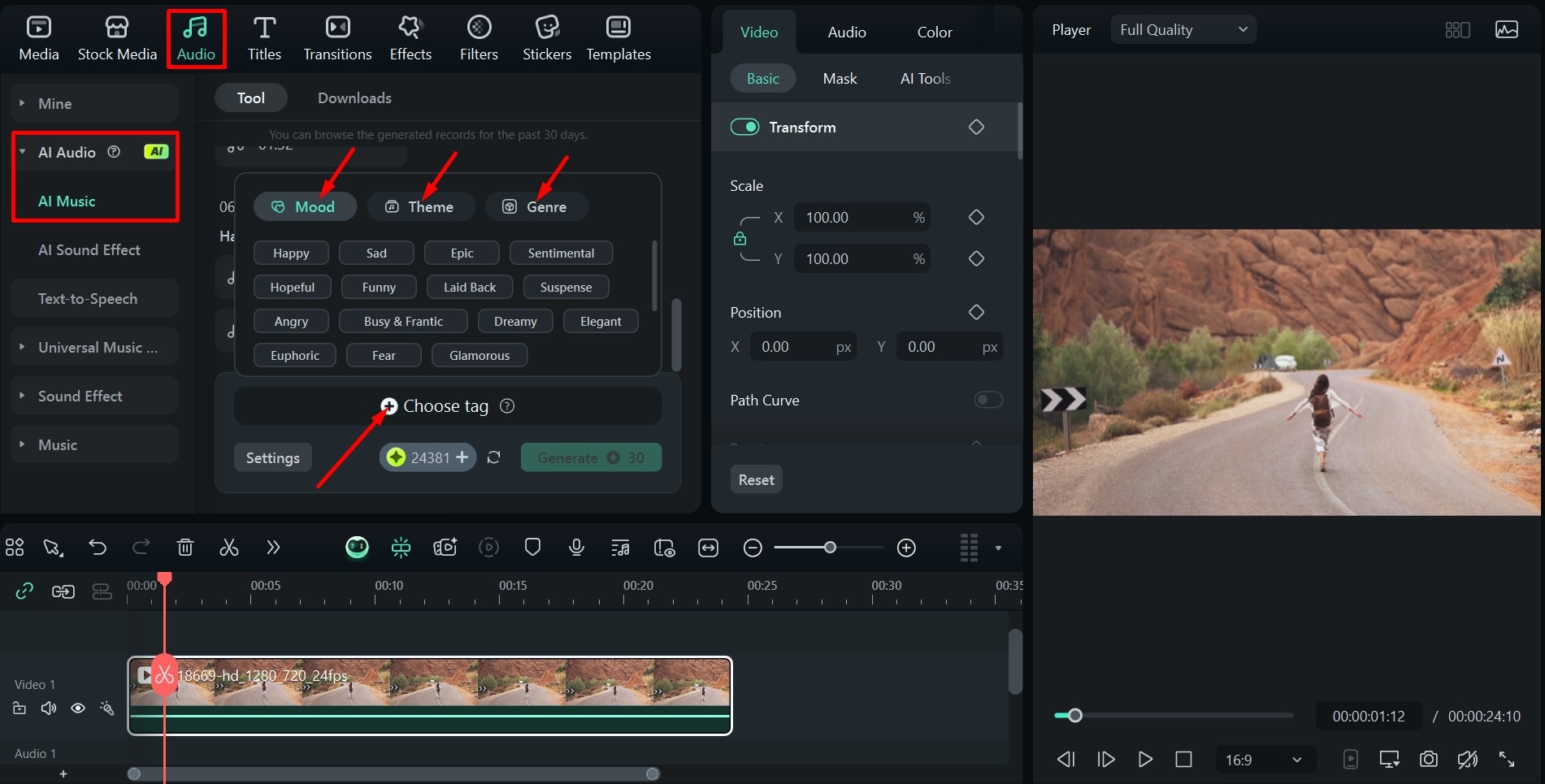The width and height of the screenshot is (1545, 784).
Task: Open the Media library tab
Action: click(39, 38)
